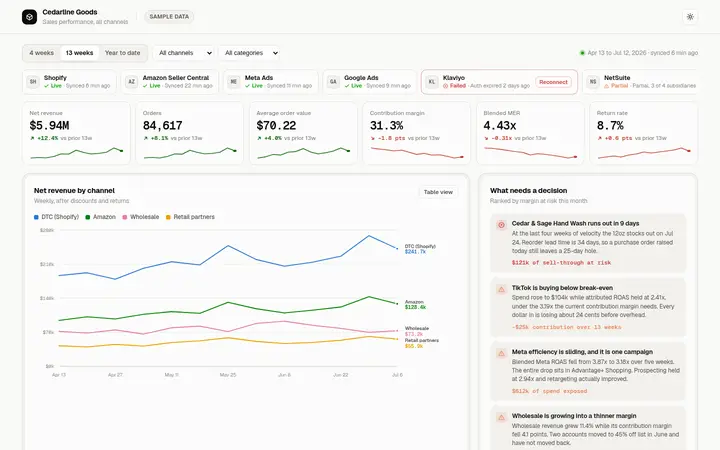Toggle Retail partners legend series
Image resolution: width=720 pixels, height=450 pixels.
(x=190, y=217)
